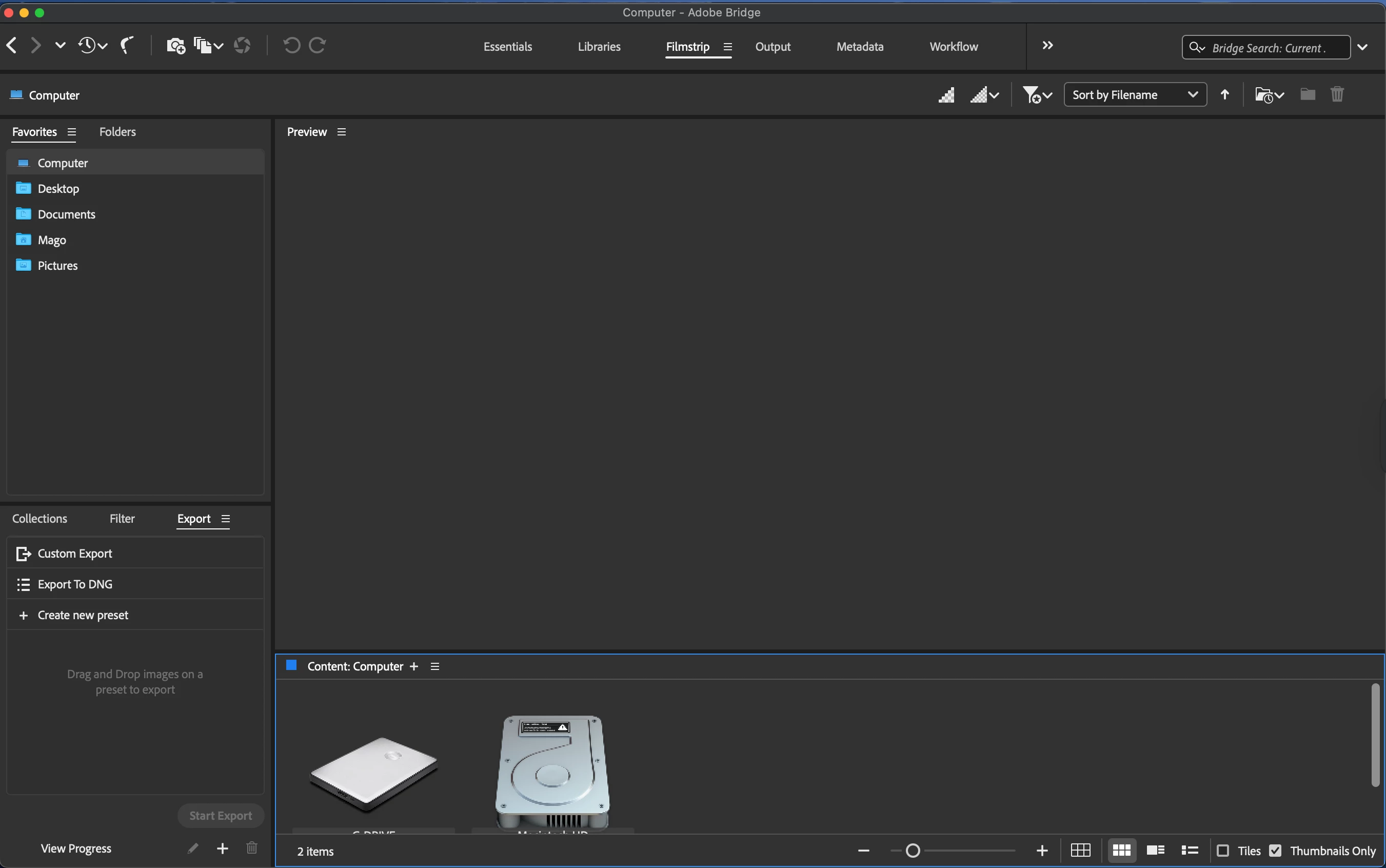Click the rotate counterclockwise icon

291,45
